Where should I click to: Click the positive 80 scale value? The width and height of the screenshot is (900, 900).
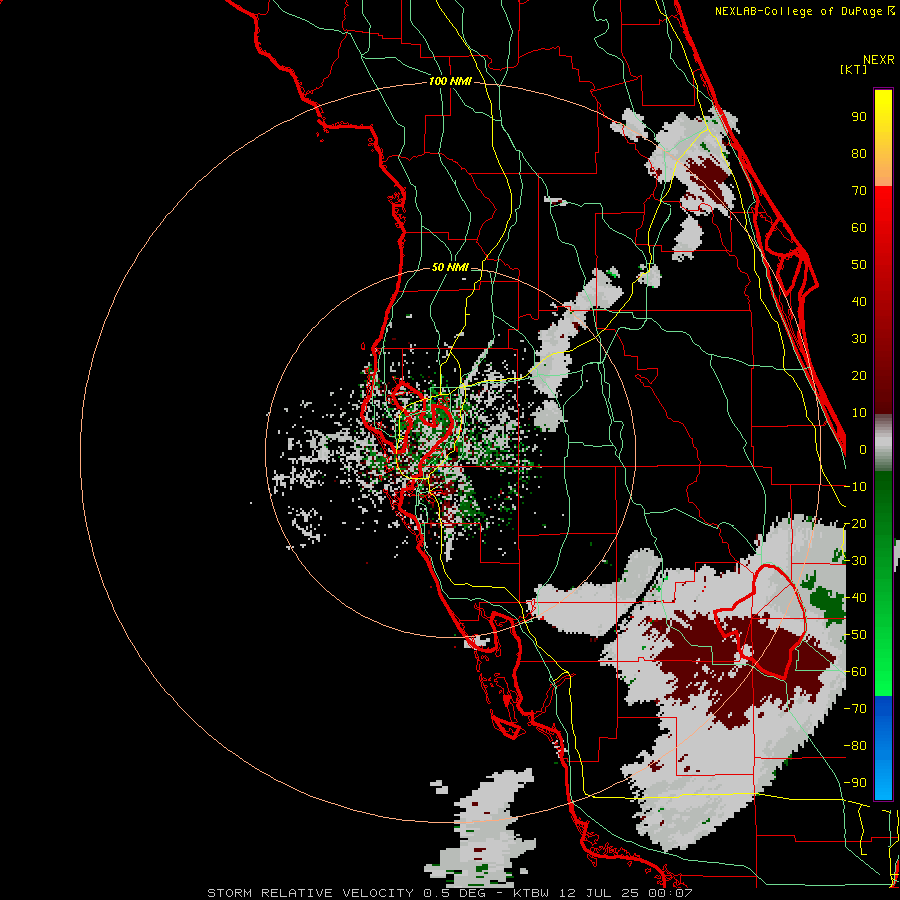coord(859,153)
